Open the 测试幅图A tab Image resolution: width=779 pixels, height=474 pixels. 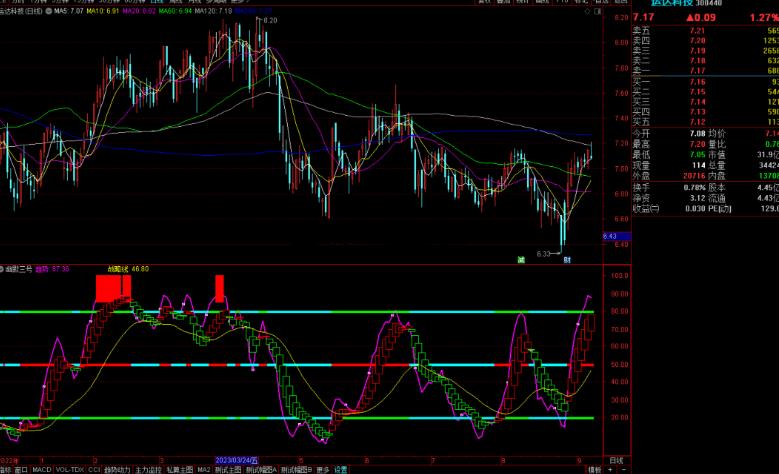[261, 470]
